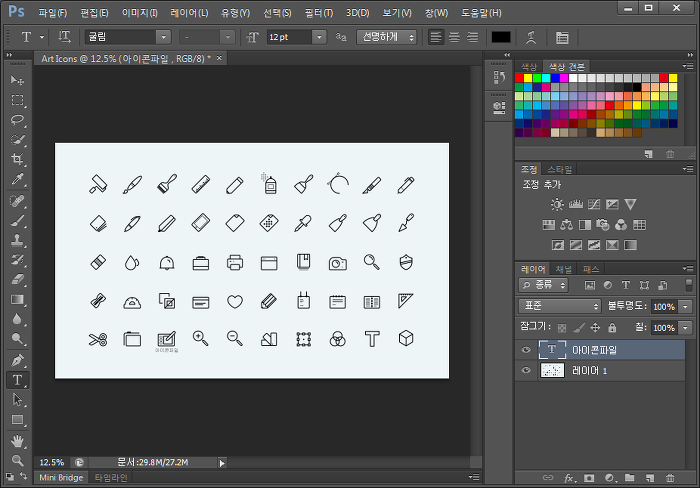
Task: Open anti-aliasing 선명하게 dropdown
Action: pos(387,37)
